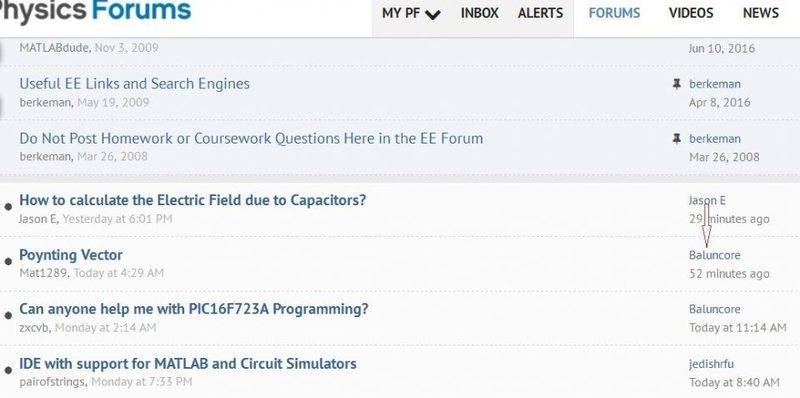
Task: Open the NEWS section
Action: tap(761, 13)
